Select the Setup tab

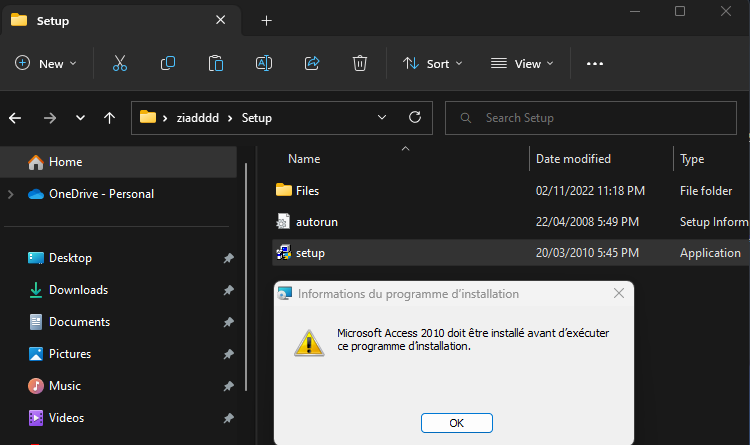121,21
